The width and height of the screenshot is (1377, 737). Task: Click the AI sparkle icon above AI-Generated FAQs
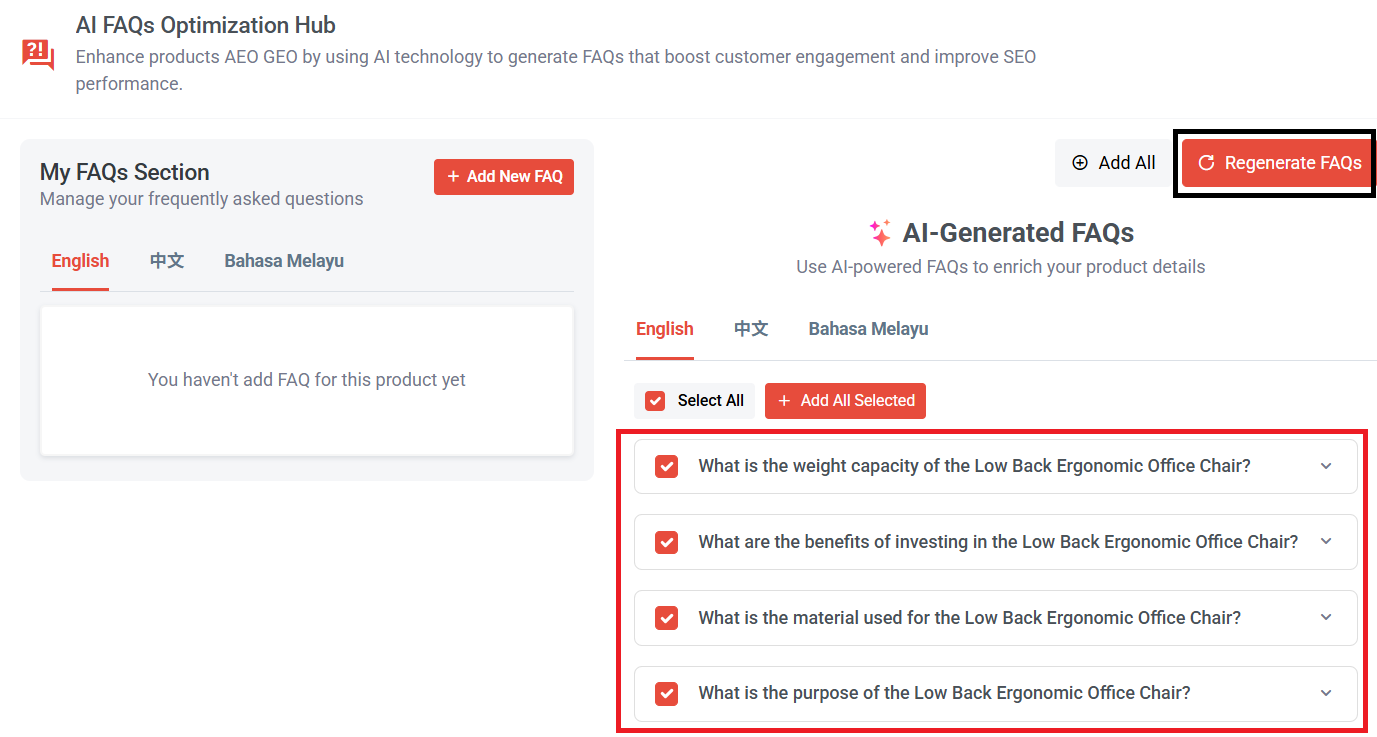879,231
